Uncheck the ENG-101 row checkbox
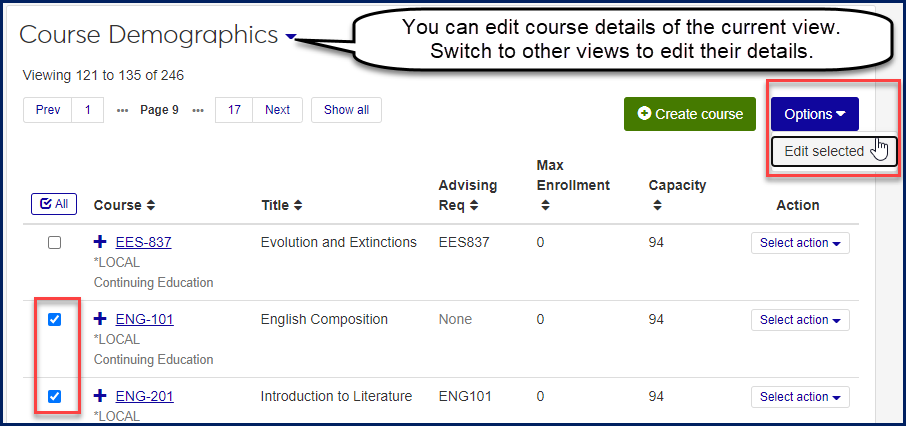Screen dimensions: 906x426 55,319
